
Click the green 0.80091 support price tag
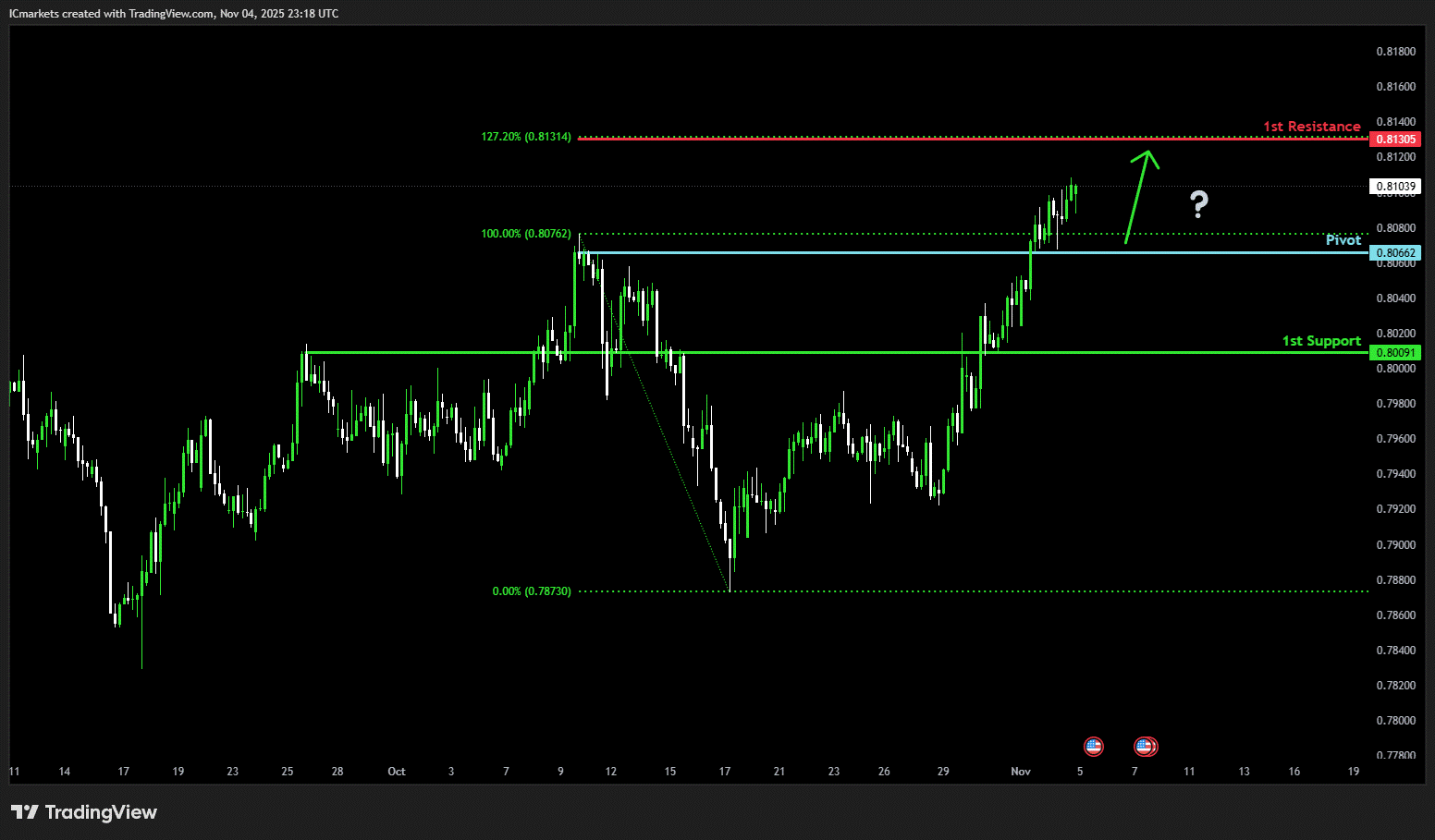click(x=1395, y=353)
